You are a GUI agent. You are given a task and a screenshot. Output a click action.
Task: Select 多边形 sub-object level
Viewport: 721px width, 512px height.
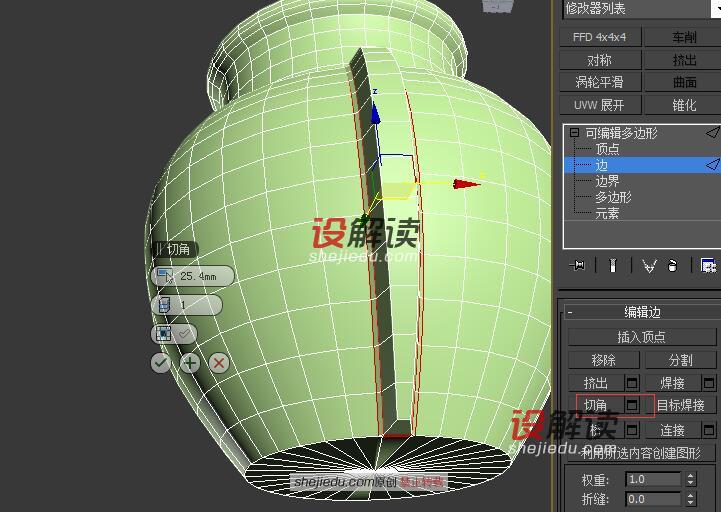click(x=613, y=197)
